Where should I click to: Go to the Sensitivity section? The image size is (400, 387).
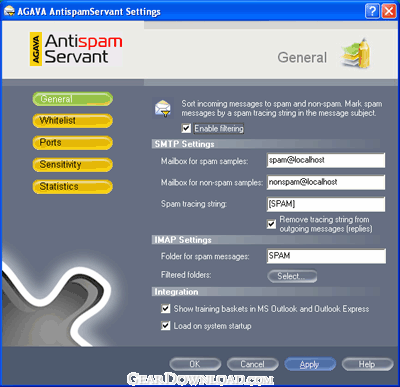(73, 165)
